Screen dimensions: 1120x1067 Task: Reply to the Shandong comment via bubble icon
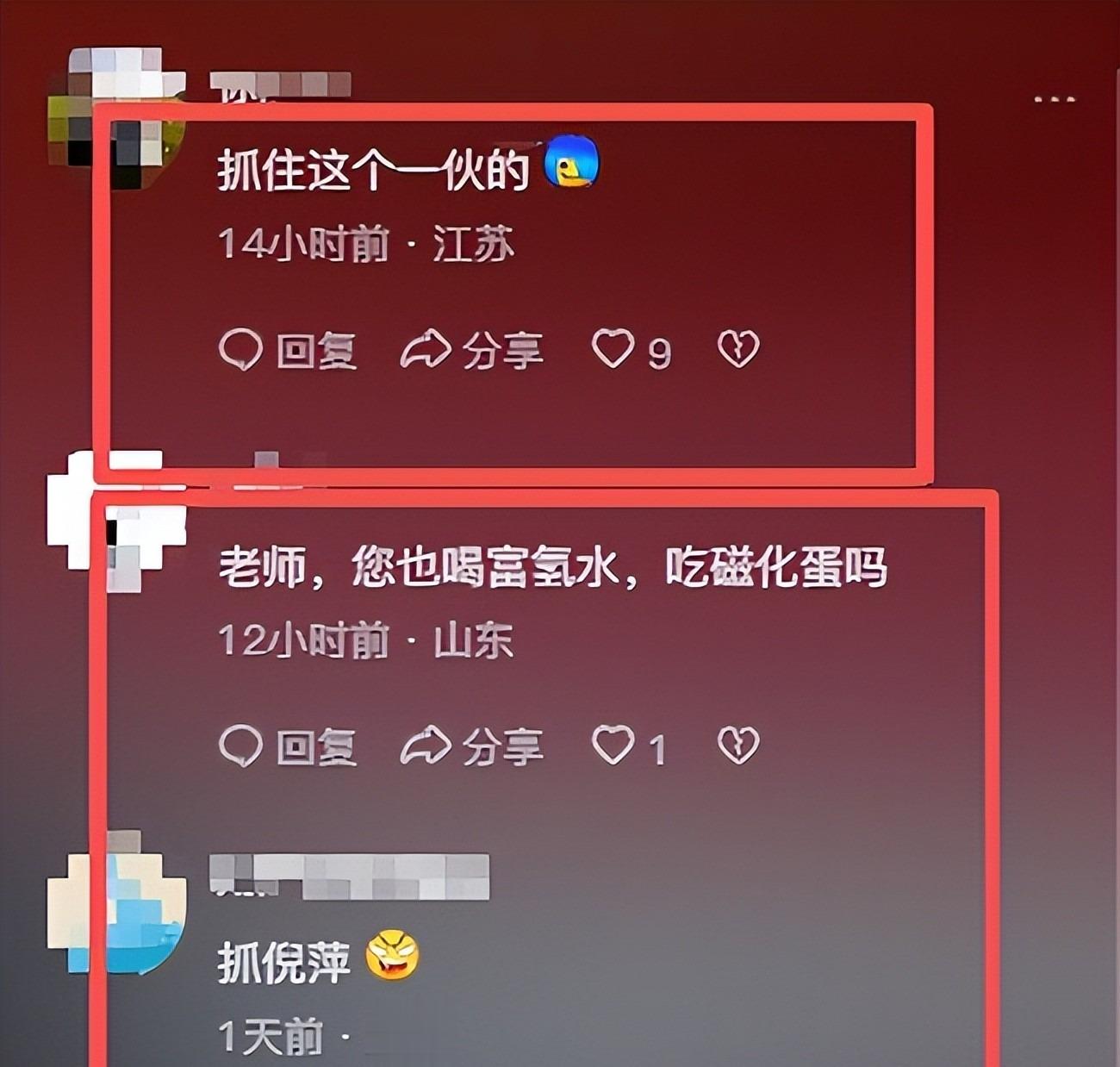[240, 746]
